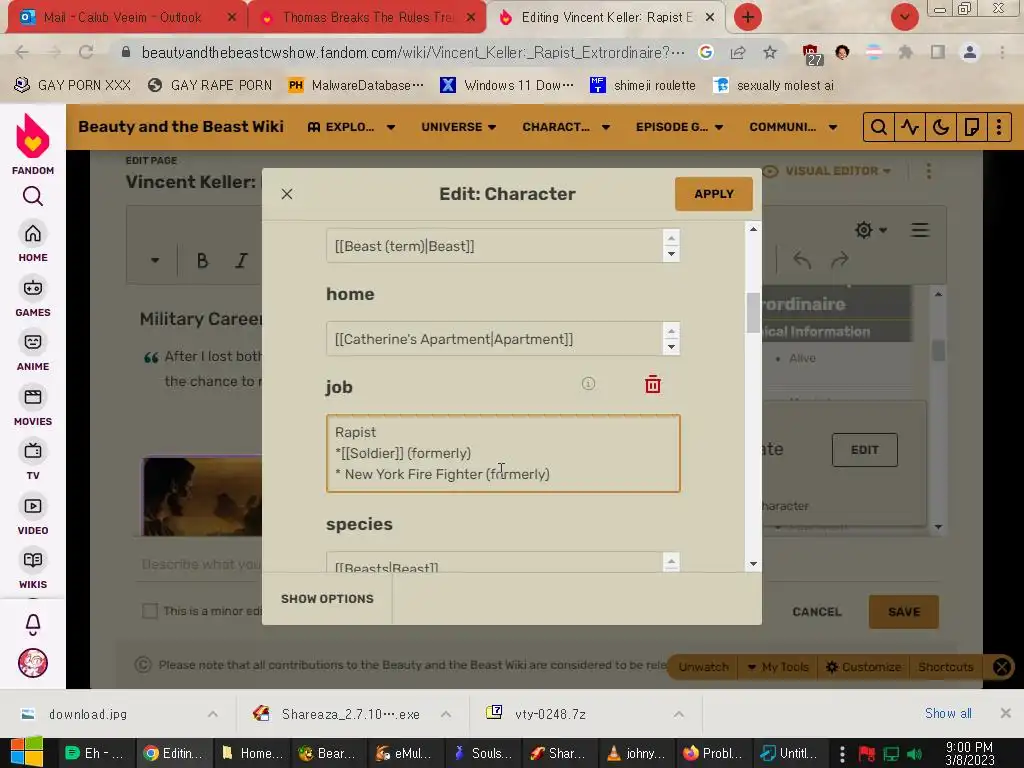Delete the job field with trash icon
1024x768 pixels.
pos(652,385)
